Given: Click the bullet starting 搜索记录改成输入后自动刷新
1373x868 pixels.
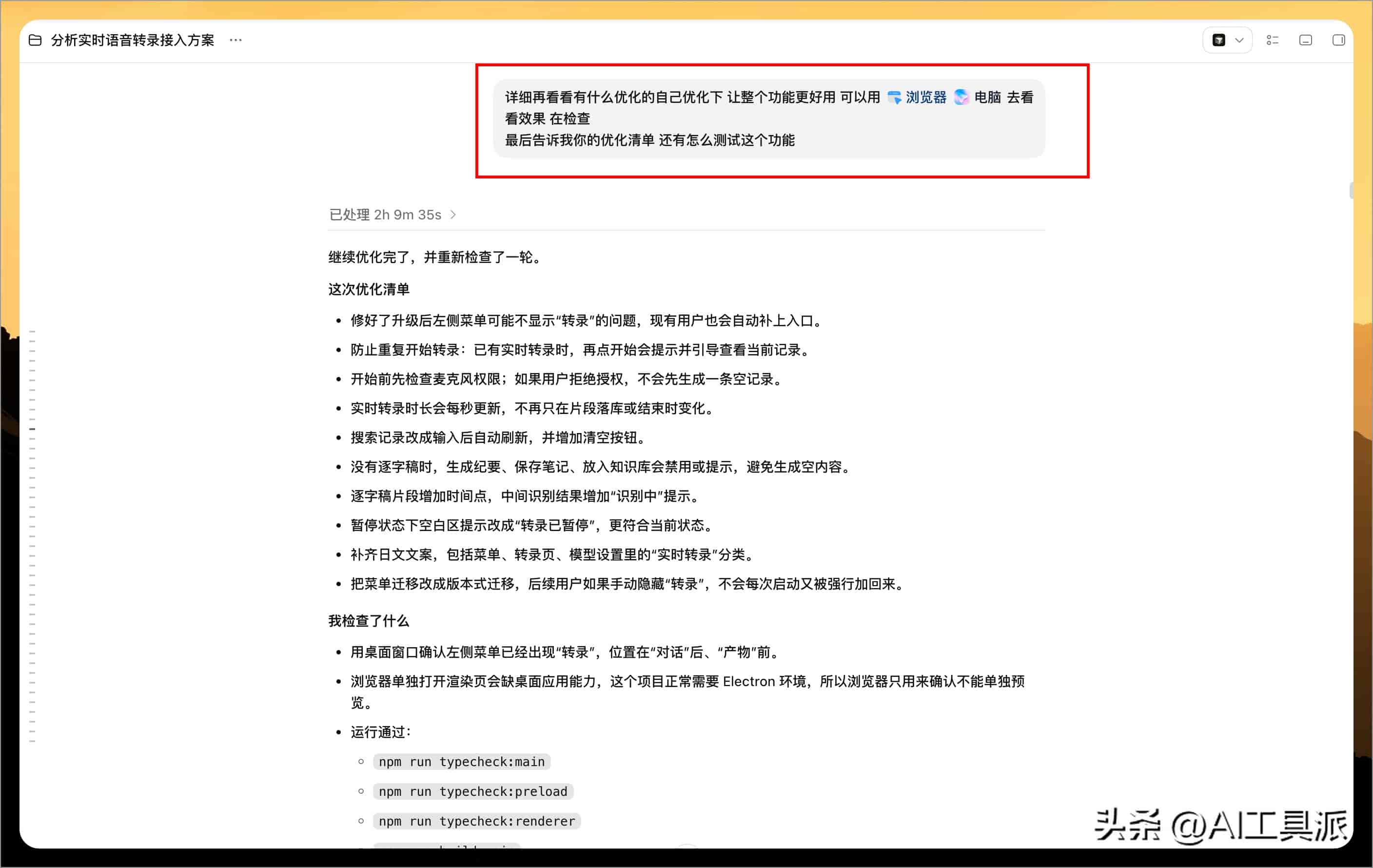Looking at the screenshot, I should (499, 438).
